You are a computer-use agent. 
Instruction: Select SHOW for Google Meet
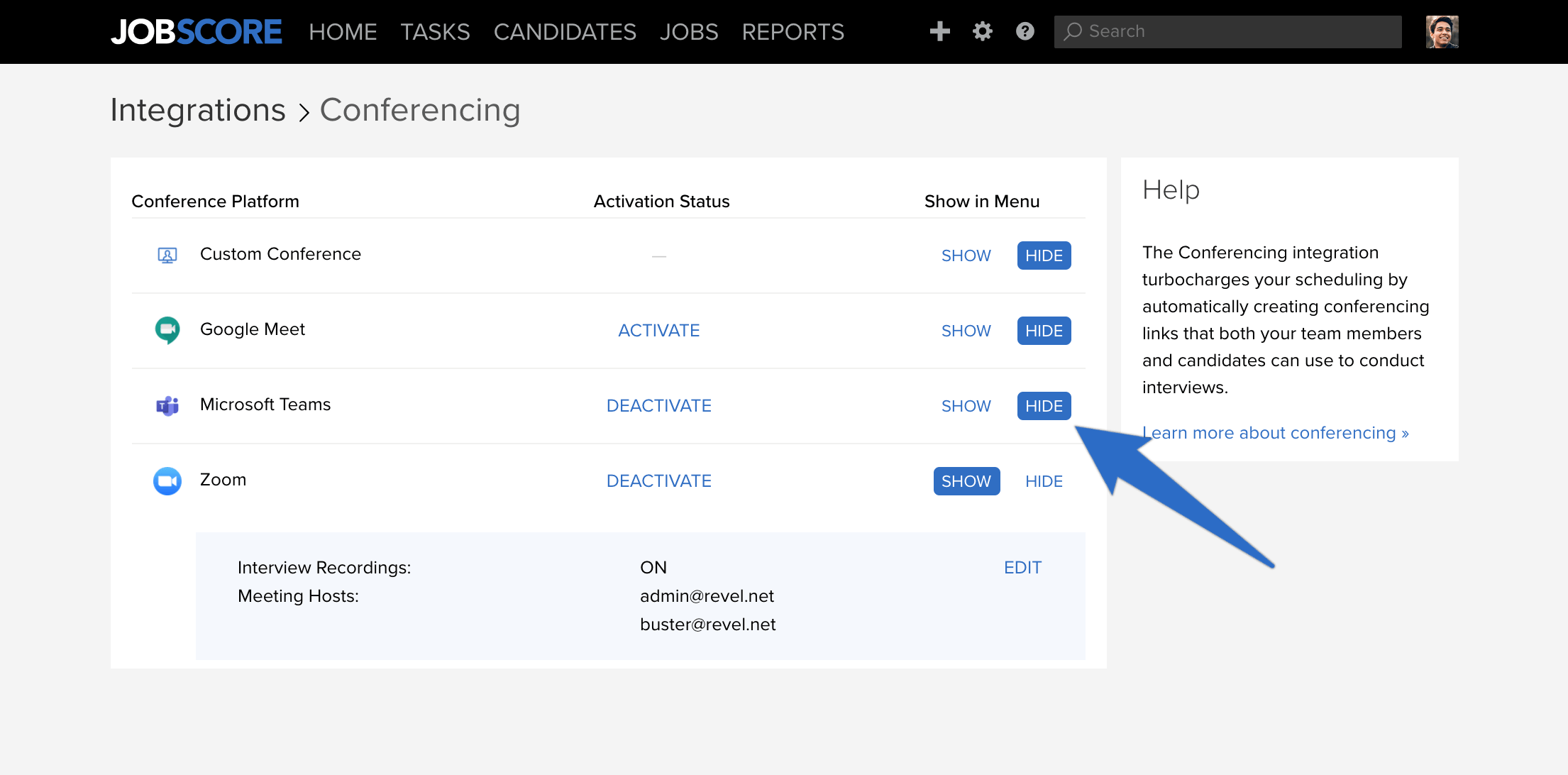[966, 331]
